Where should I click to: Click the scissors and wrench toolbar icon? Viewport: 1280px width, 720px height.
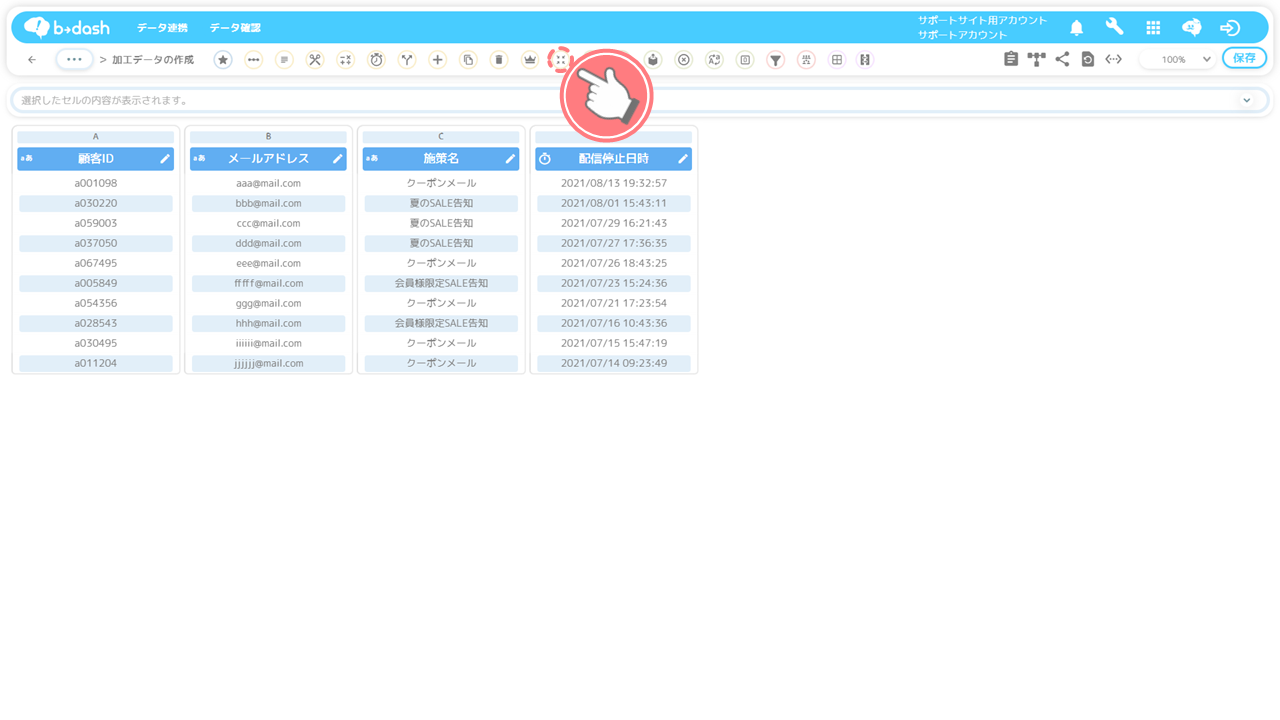point(315,60)
